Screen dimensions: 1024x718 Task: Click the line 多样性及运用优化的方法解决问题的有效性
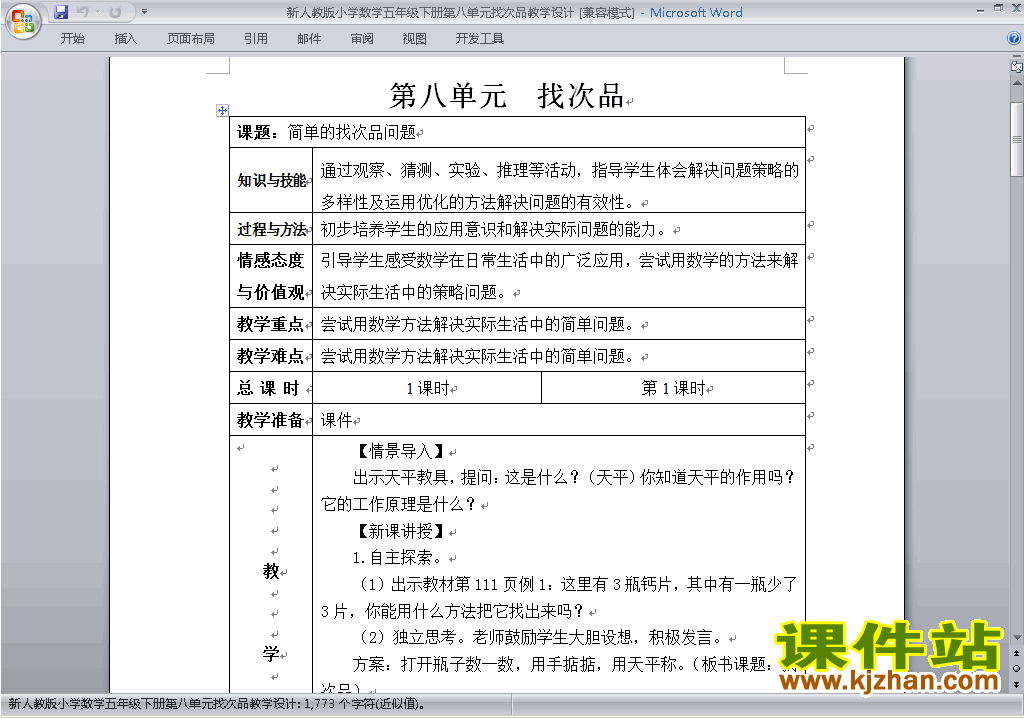click(476, 203)
